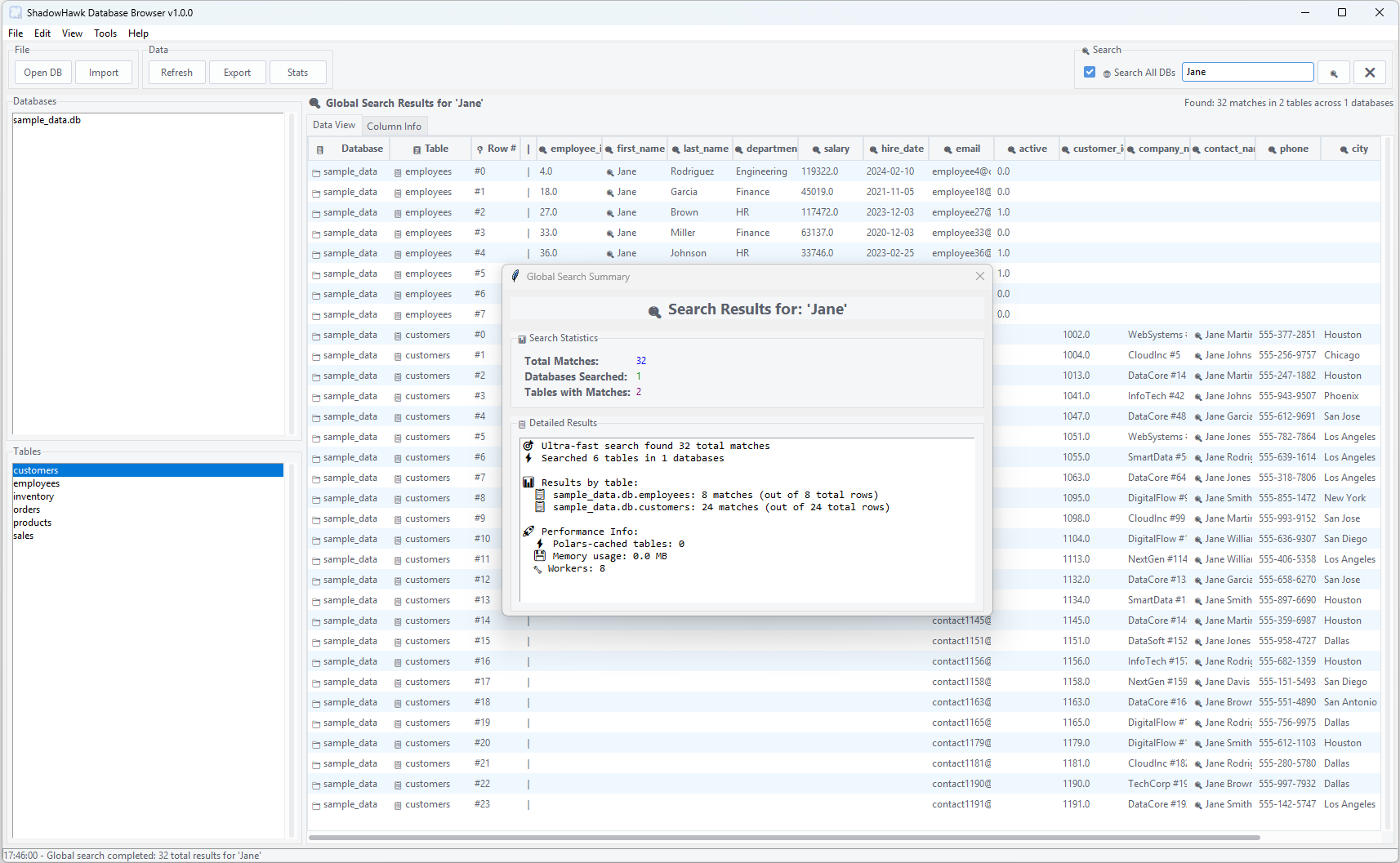Click the feather icon in dialog title bar
The height and width of the screenshot is (863, 1400).
coord(515,276)
